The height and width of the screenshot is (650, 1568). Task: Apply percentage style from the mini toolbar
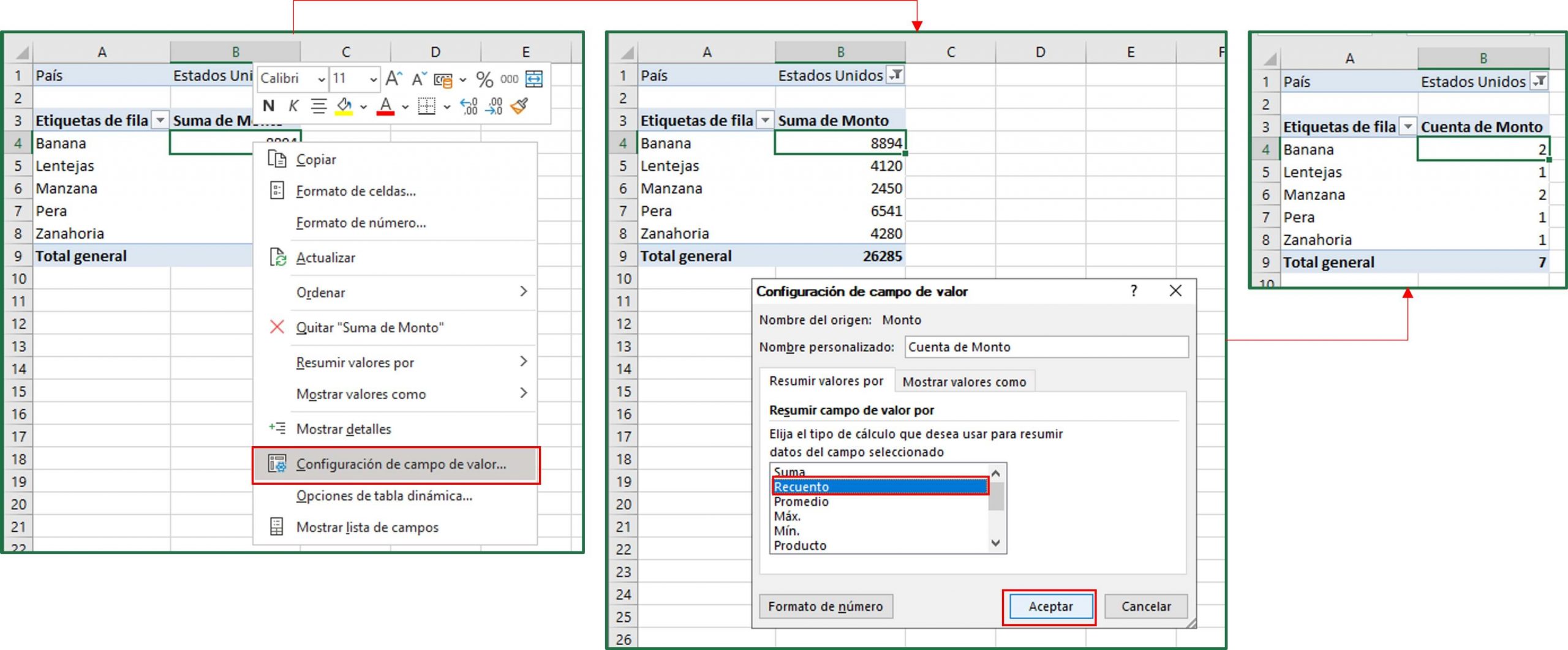tap(486, 79)
